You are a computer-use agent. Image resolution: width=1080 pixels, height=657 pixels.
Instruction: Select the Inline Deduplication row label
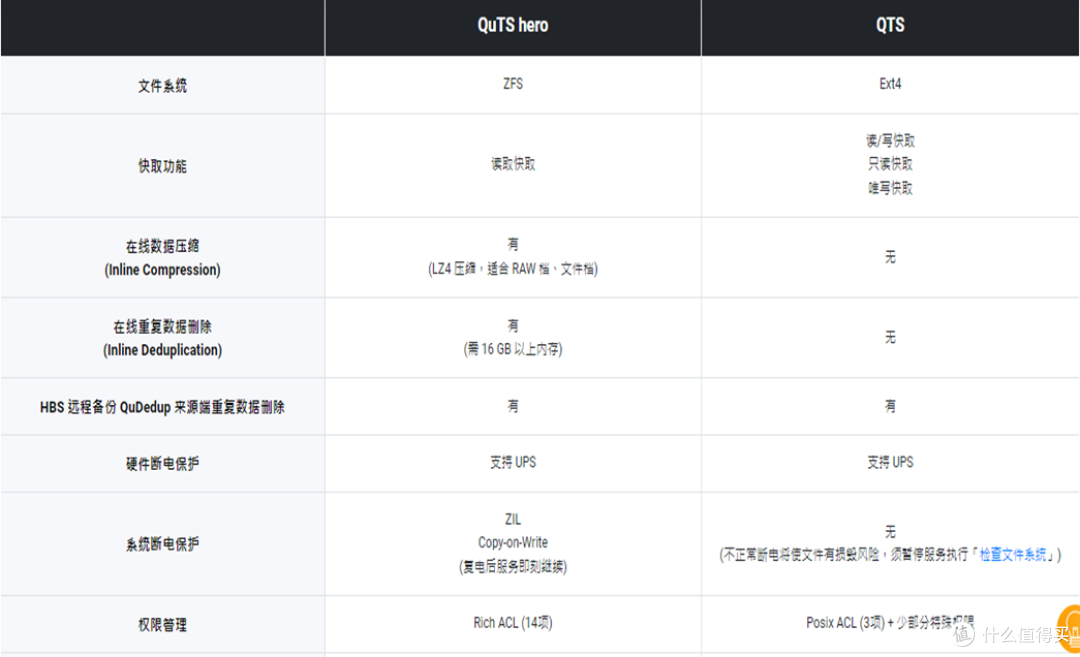coord(163,338)
